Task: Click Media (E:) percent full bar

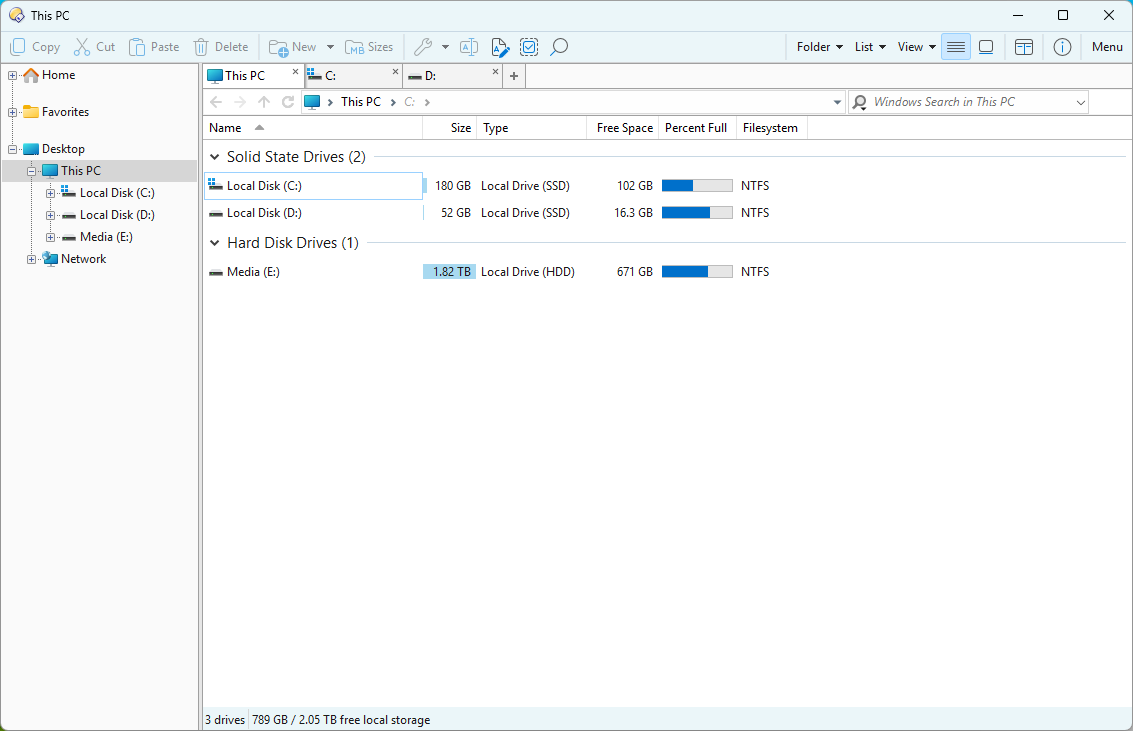Action: pos(697,272)
